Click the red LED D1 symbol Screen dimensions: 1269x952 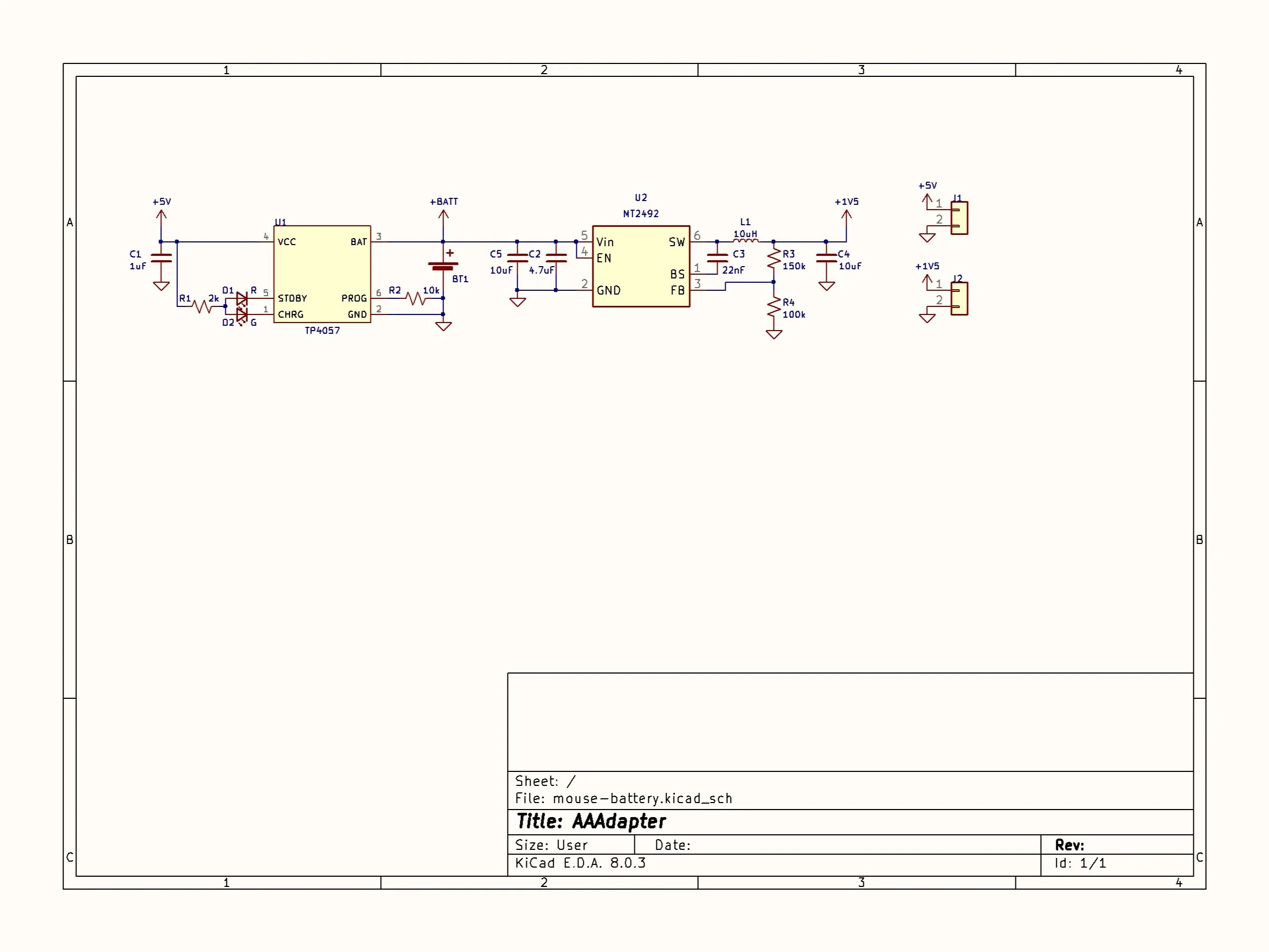point(242,298)
